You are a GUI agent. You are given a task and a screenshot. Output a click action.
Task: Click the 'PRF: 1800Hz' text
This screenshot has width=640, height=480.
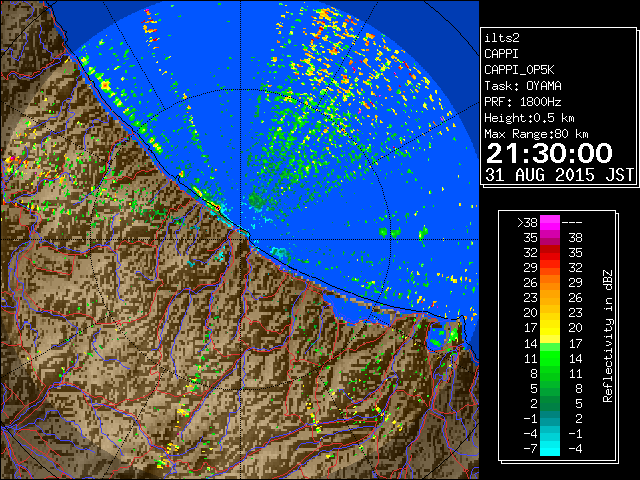(x=523, y=102)
